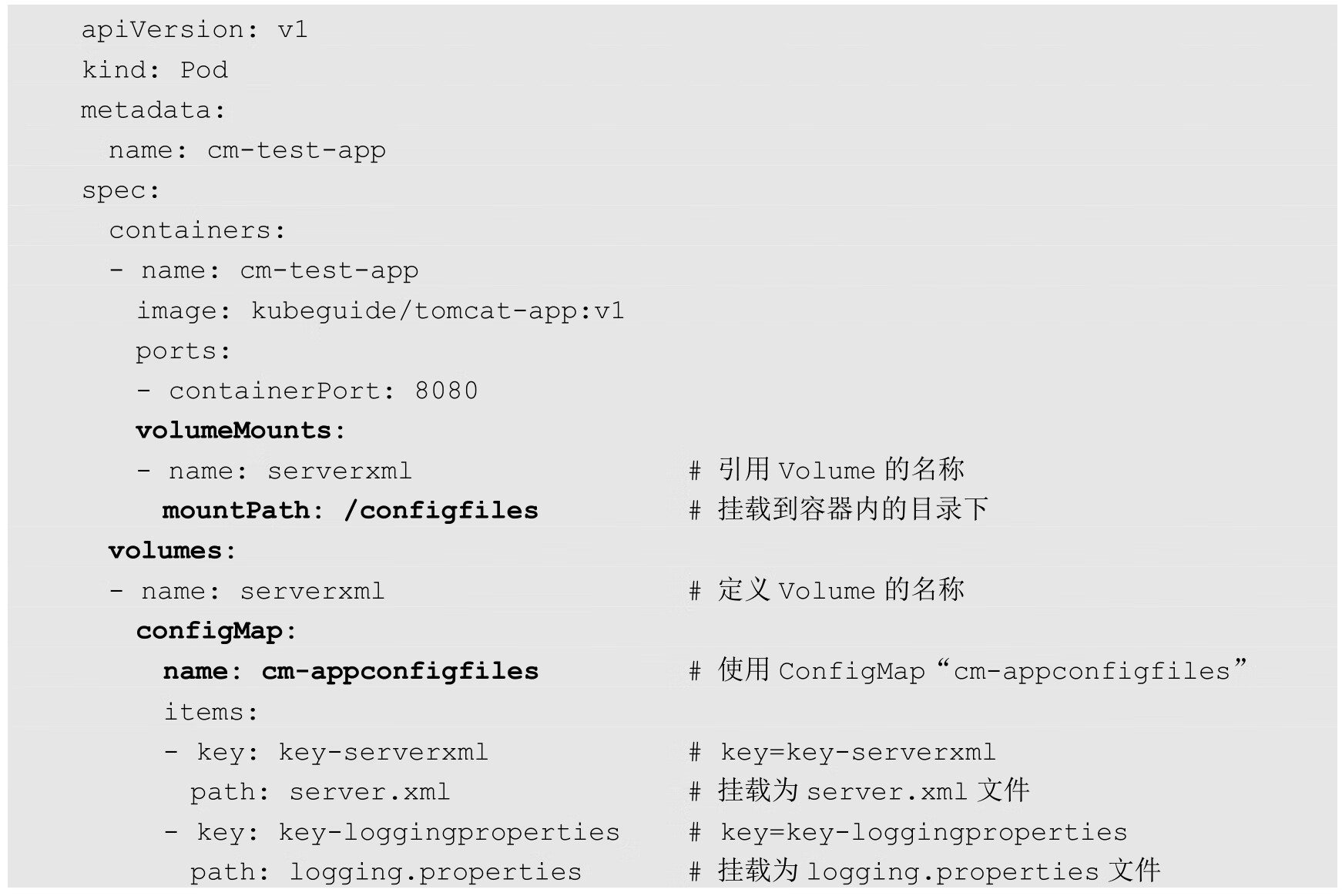Image resolution: width=1342 pixels, height=896 pixels.
Task: Click the path: server.xml line
Action: pos(320,792)
